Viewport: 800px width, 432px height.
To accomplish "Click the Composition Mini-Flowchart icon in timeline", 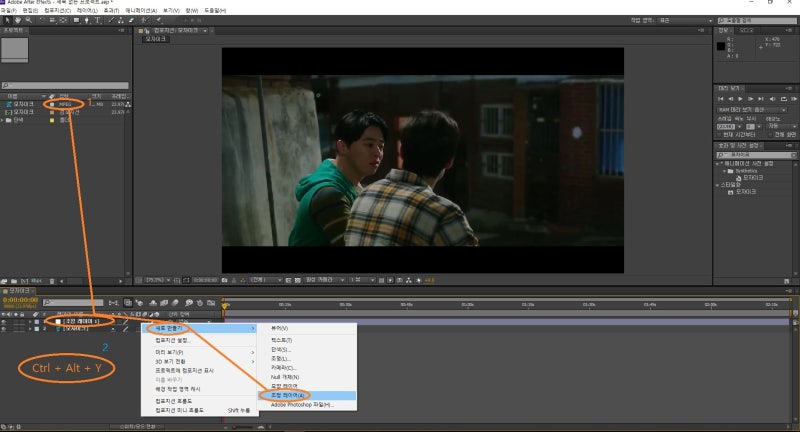I will [x=113, y=303].
